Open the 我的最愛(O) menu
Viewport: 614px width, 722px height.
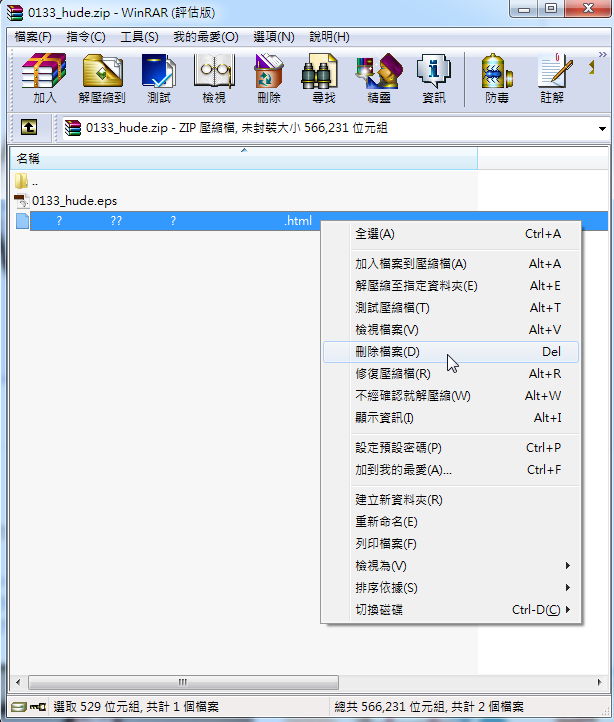[205, 37]
